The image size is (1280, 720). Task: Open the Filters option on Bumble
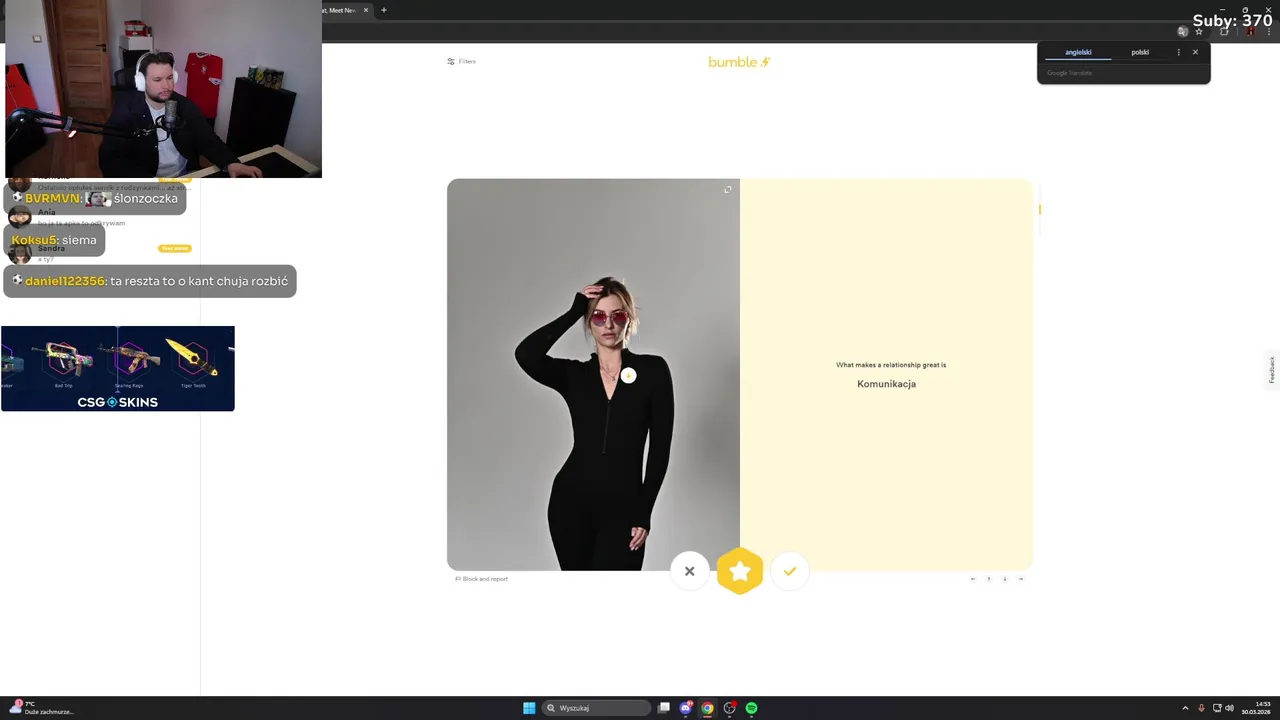tap(461, 62)
